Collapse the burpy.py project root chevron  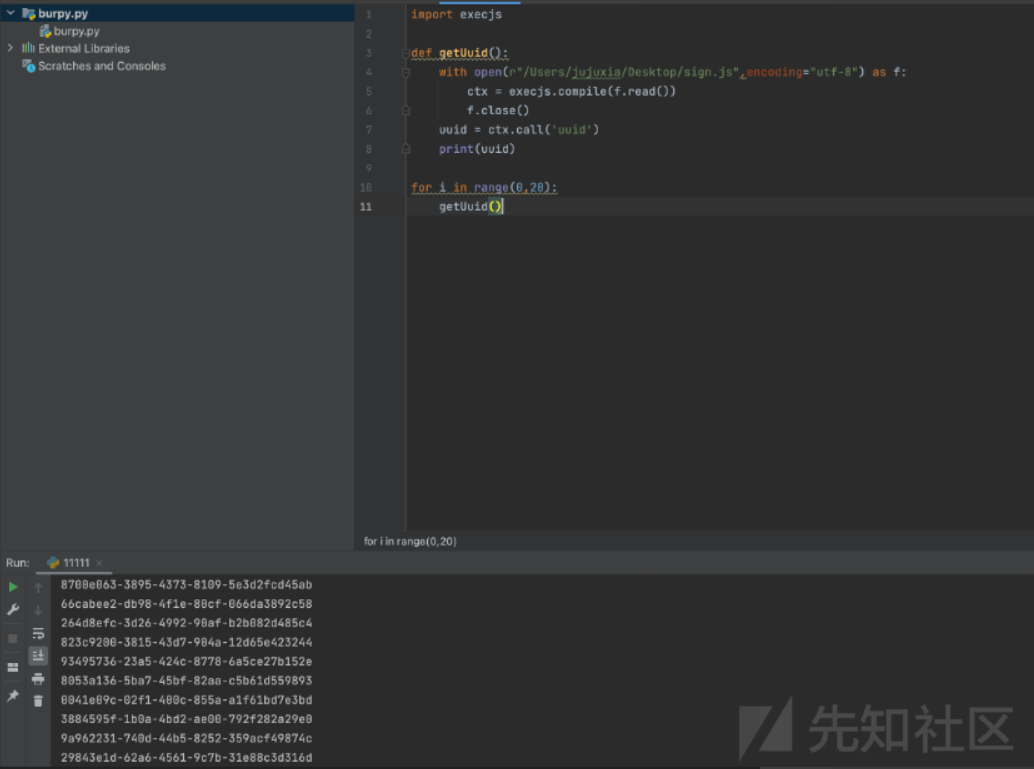[11, 13]
